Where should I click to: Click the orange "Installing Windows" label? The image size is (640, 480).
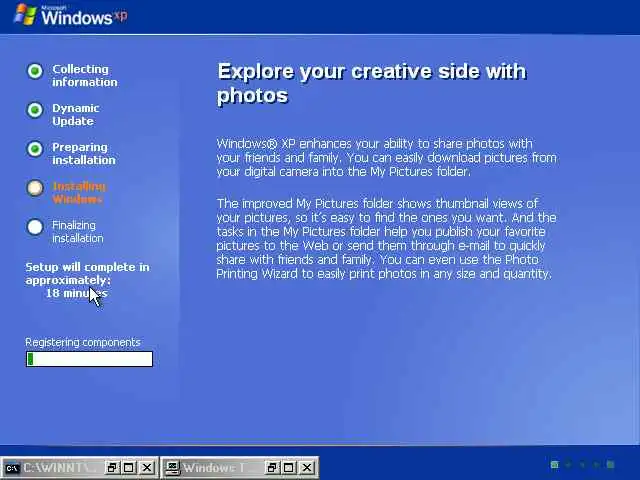[x=79, y=193]
